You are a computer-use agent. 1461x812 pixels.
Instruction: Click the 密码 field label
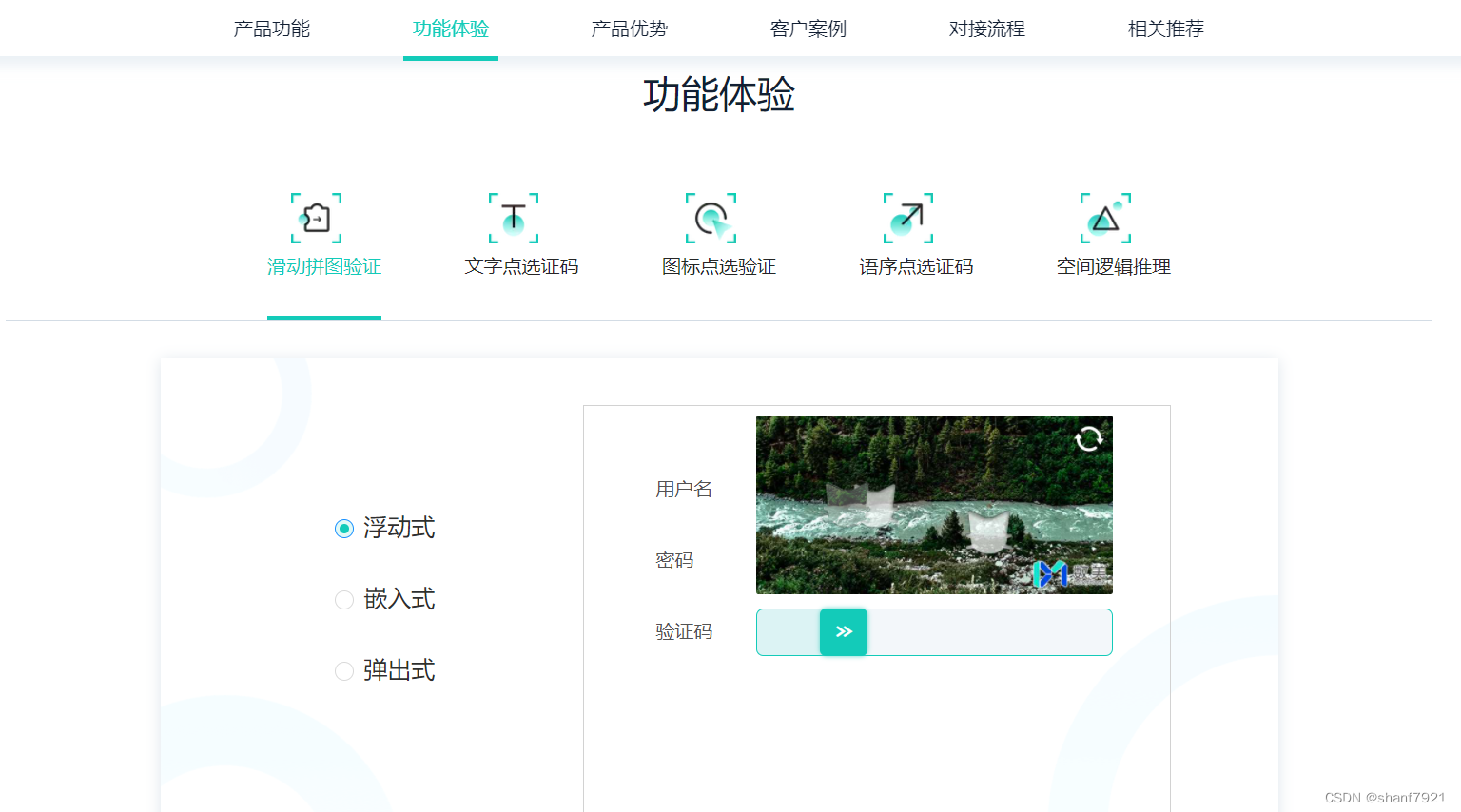click(674, 560)
